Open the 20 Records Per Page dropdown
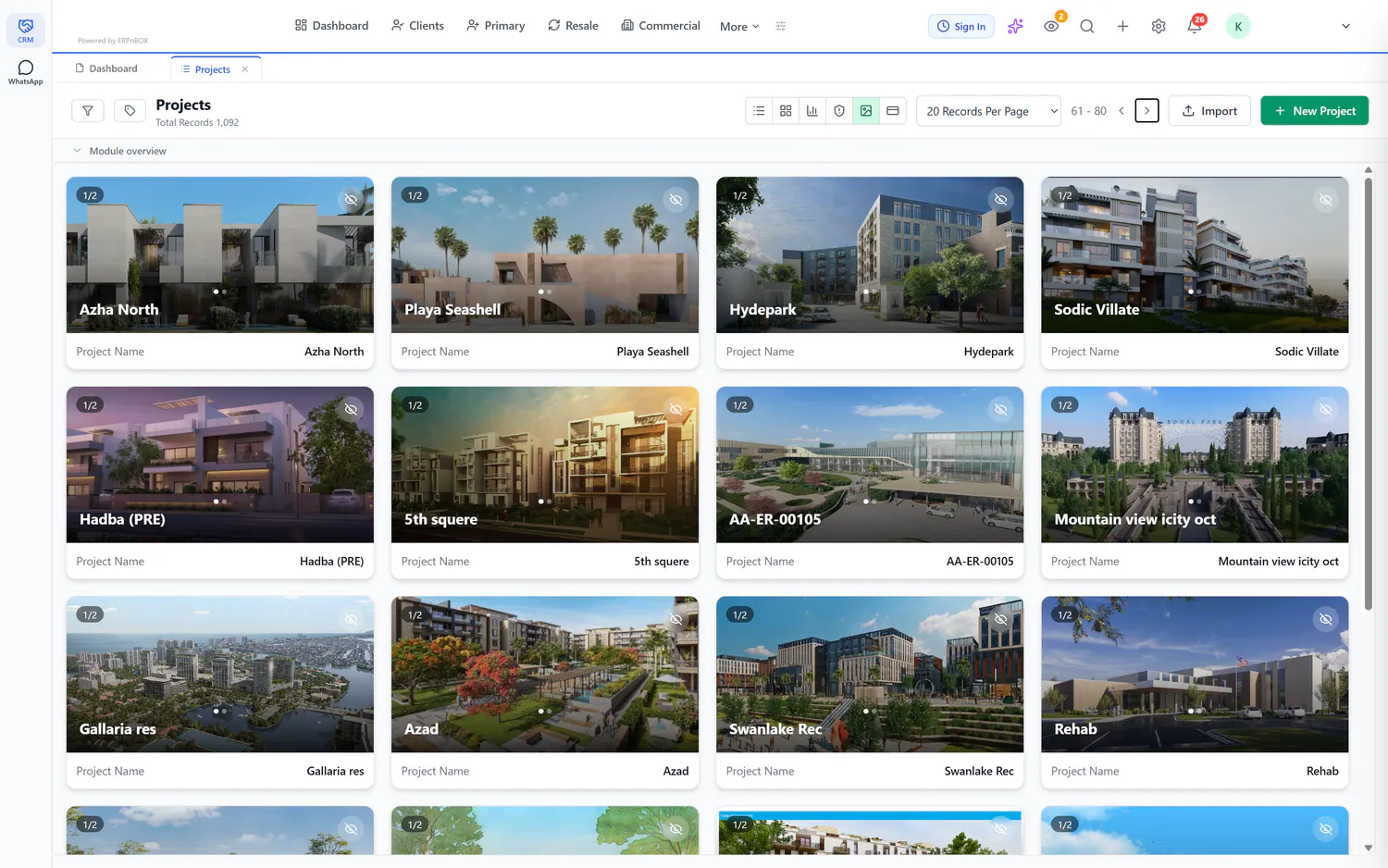The height and width of the screenshot is (868, 1388). click(x=988, y=111)
